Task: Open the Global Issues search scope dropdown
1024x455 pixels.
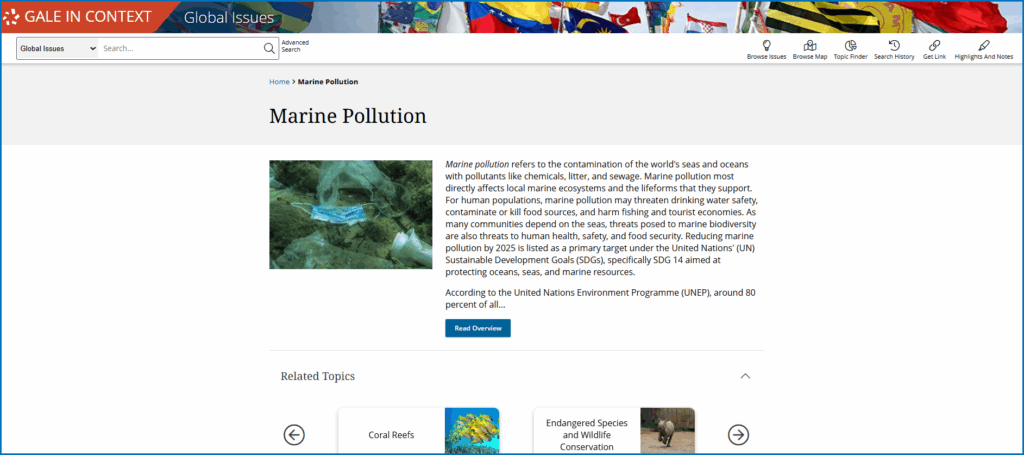Action: click(x=58, y=48)
